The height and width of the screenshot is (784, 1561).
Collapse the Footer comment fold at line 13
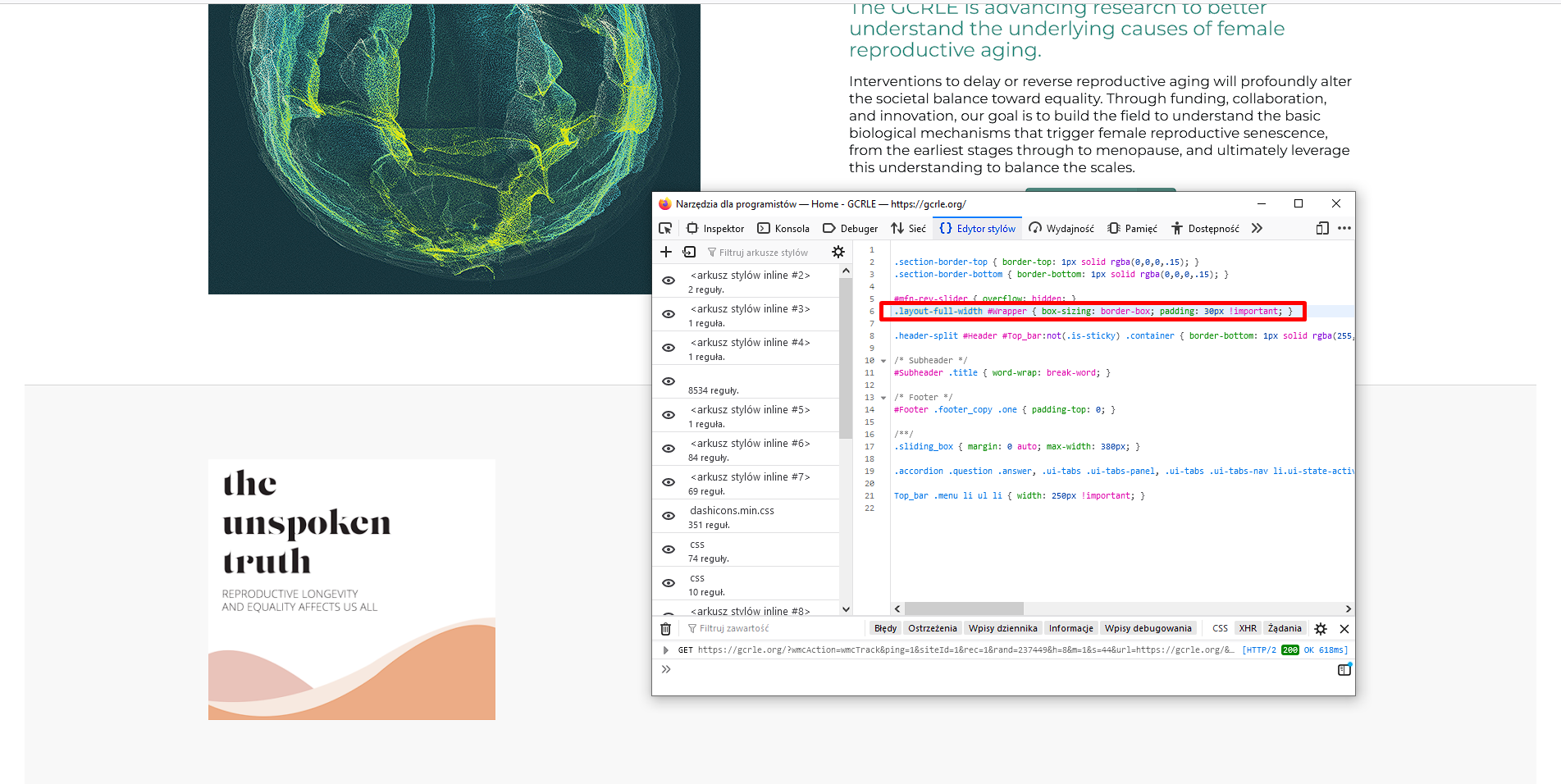coord(883,398)
